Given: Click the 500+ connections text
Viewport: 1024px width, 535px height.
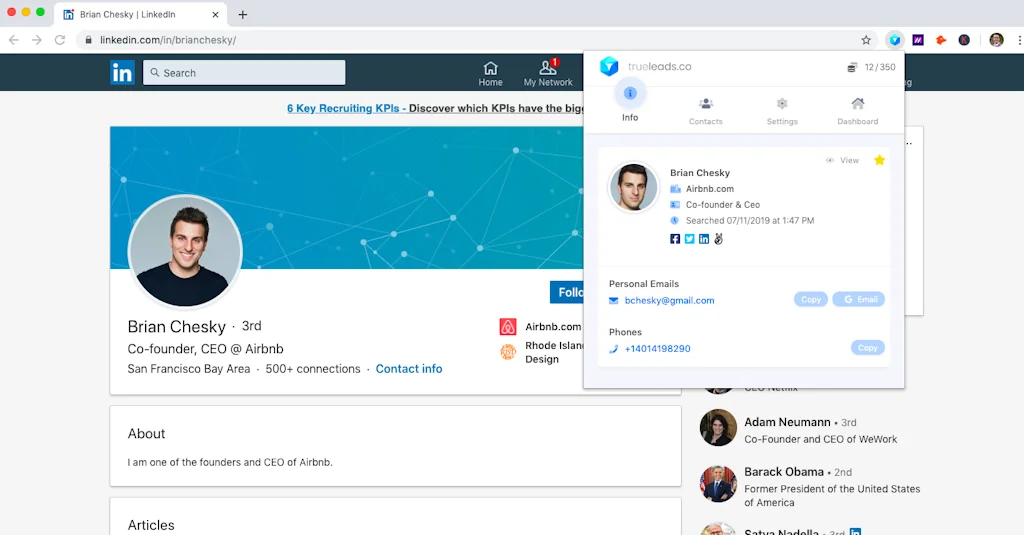Looking at the screenshot, I should click(x=313, y=368).
